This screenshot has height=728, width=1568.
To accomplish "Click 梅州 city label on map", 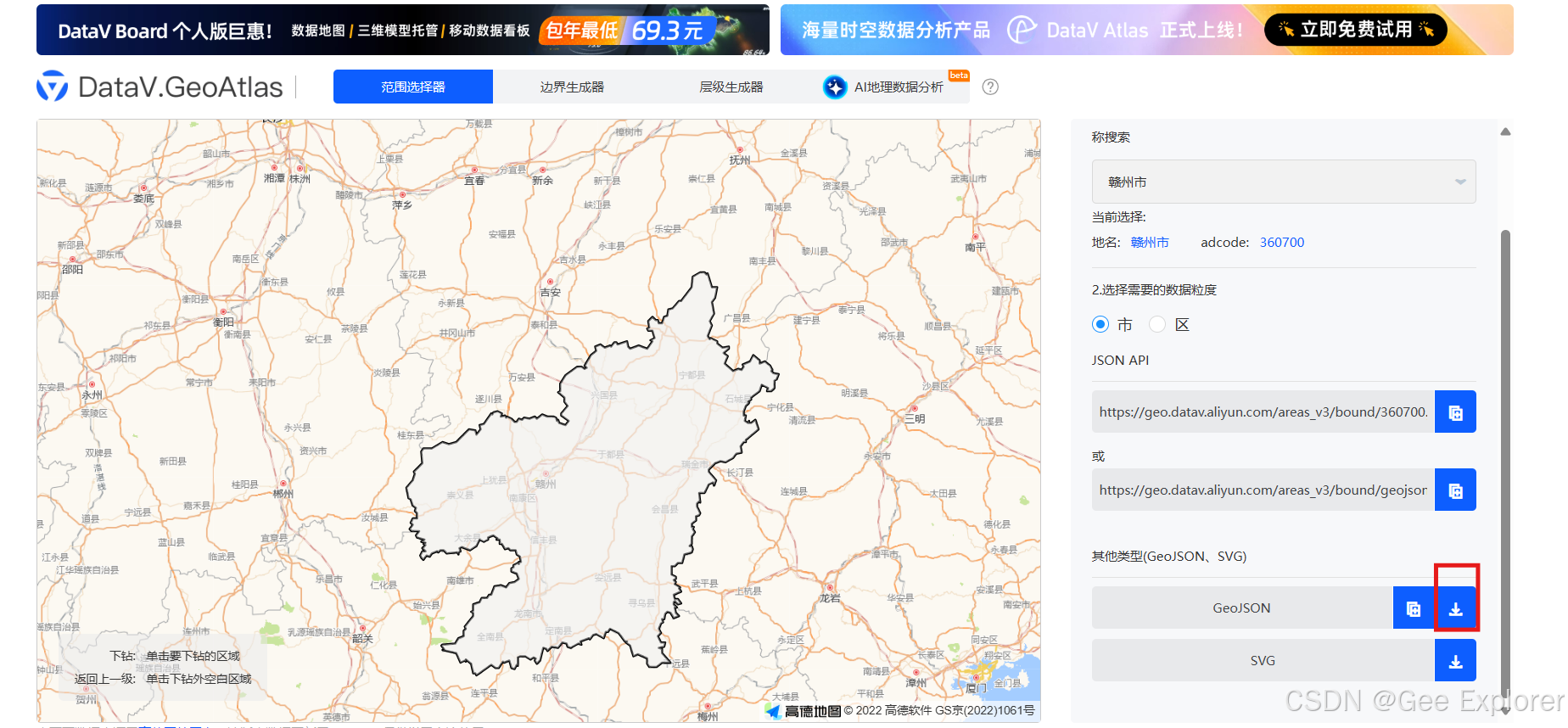I will point(708,717).
